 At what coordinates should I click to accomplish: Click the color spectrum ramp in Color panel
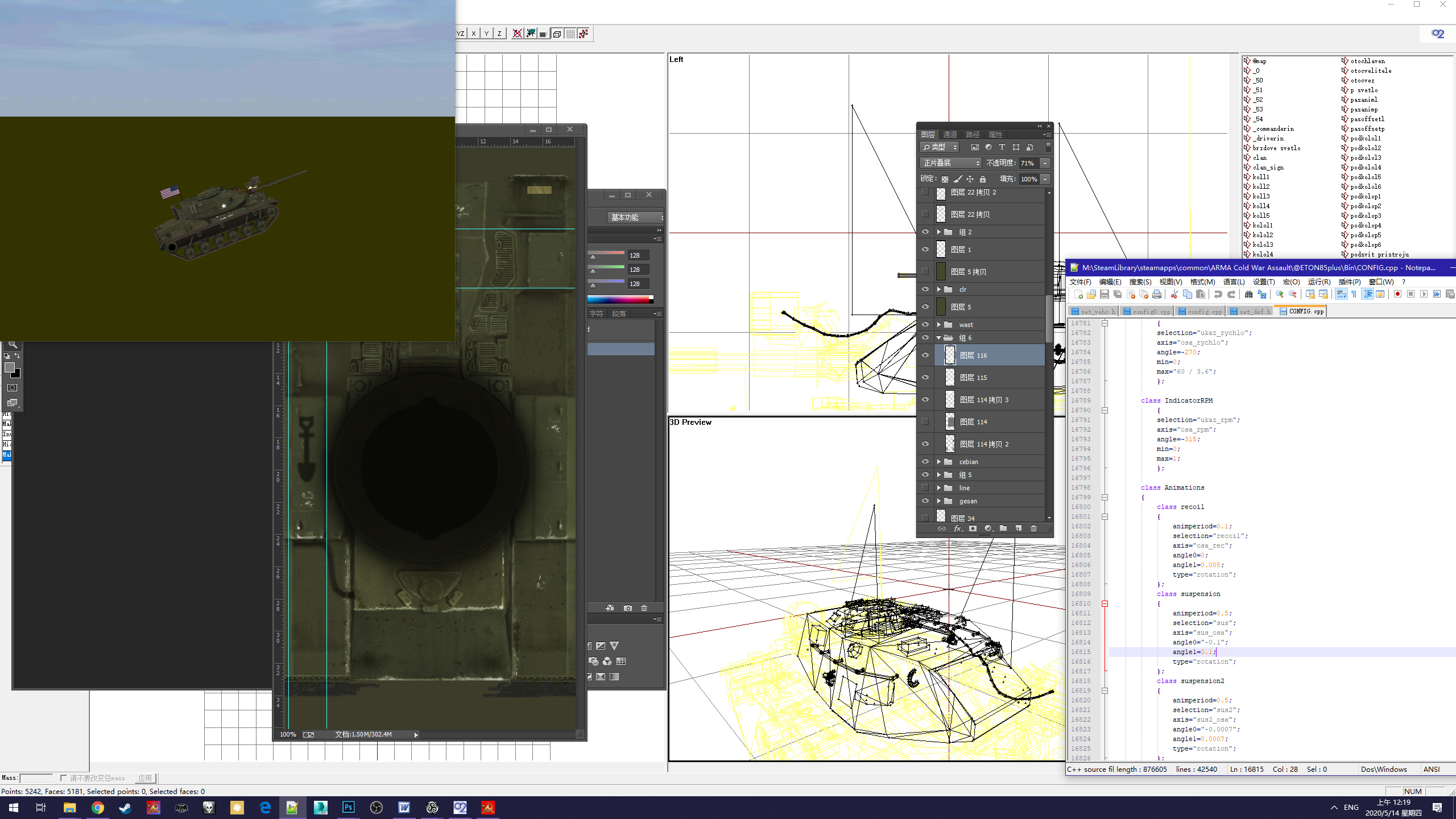tap(620, 299)
